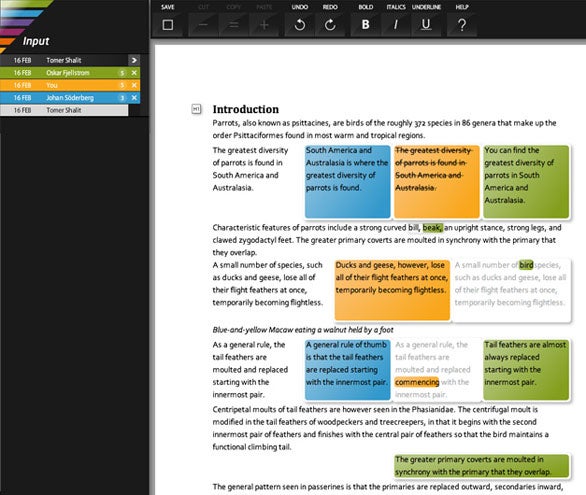Click the Introduction heading
Screen dimensions: 586x495
246,109
